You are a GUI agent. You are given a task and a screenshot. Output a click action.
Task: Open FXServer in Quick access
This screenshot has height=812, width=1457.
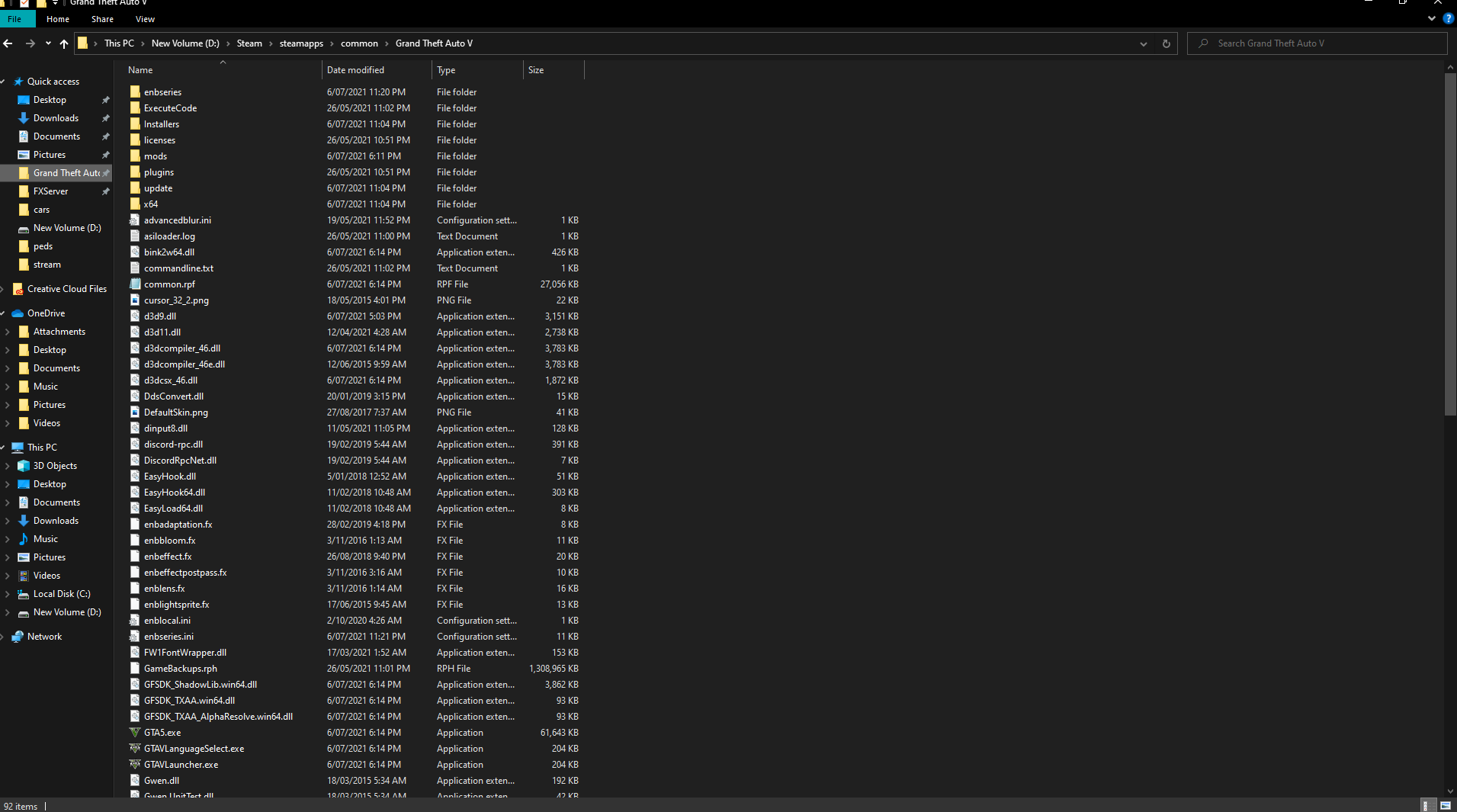[50, 191]
